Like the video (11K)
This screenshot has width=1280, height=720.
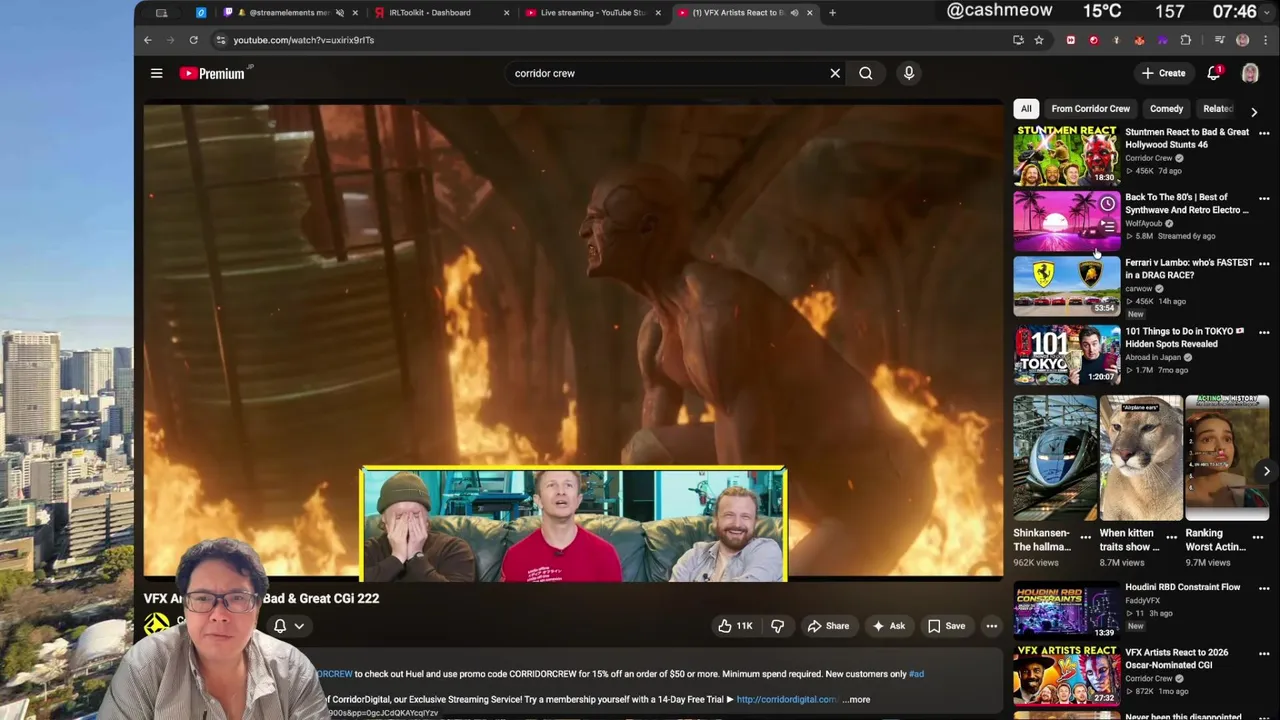coord(735,626)
